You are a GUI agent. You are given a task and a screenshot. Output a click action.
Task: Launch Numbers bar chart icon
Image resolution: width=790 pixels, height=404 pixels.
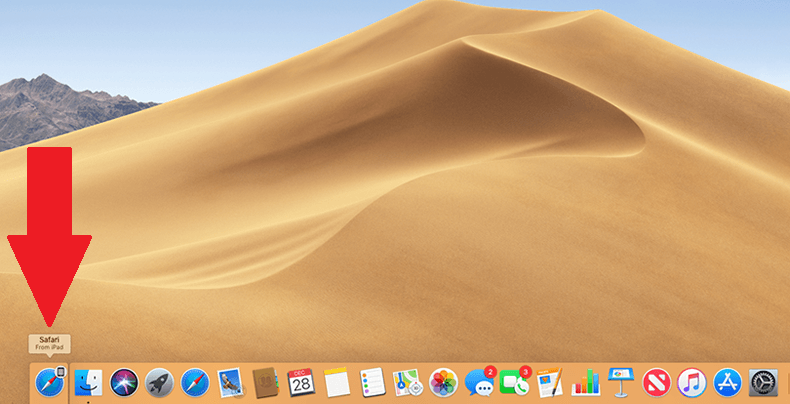coord(585,383)
